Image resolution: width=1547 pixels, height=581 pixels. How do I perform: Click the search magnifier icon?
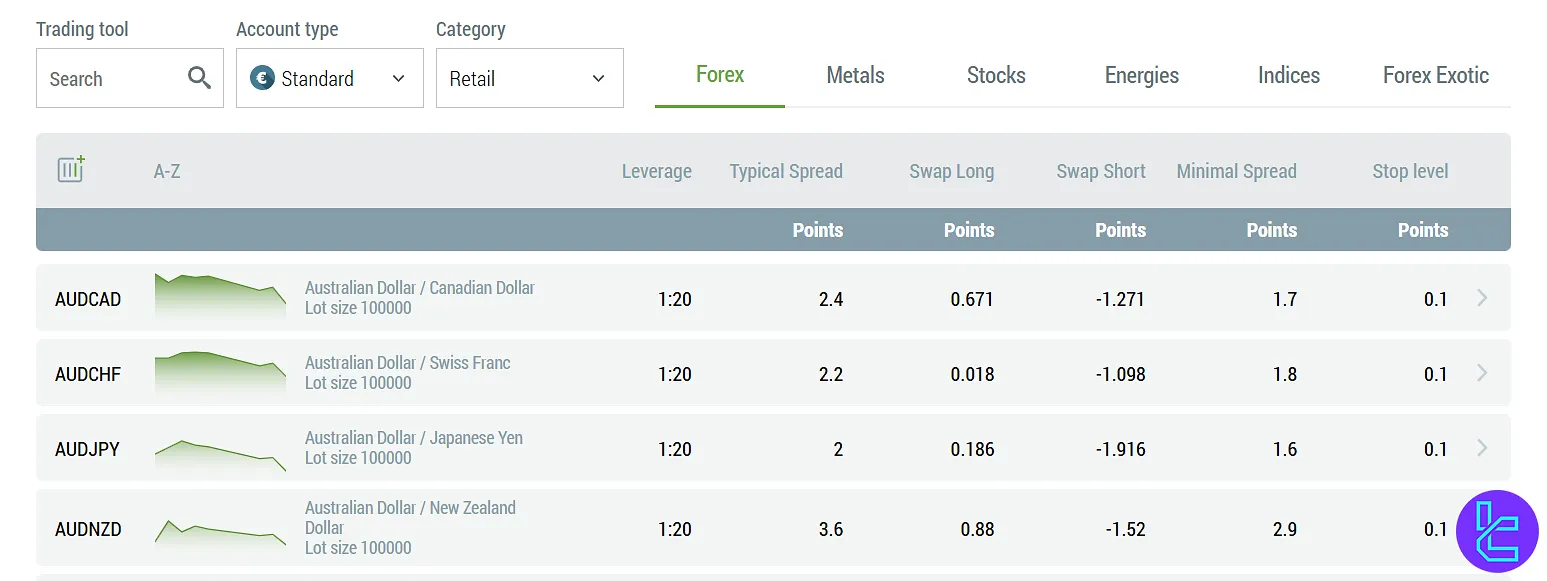tap(198, 78)
